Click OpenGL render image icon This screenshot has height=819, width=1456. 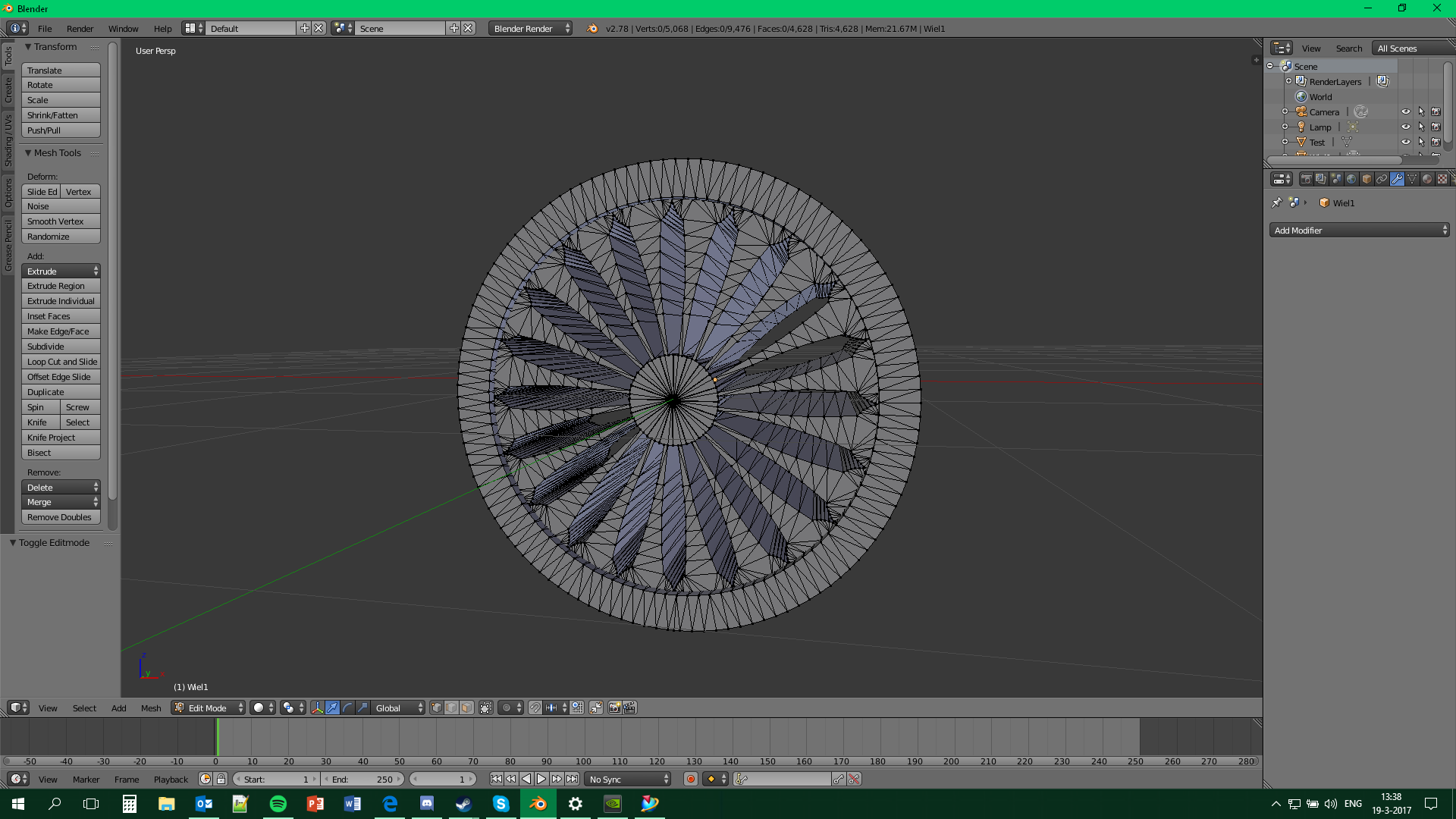point(614,708)
